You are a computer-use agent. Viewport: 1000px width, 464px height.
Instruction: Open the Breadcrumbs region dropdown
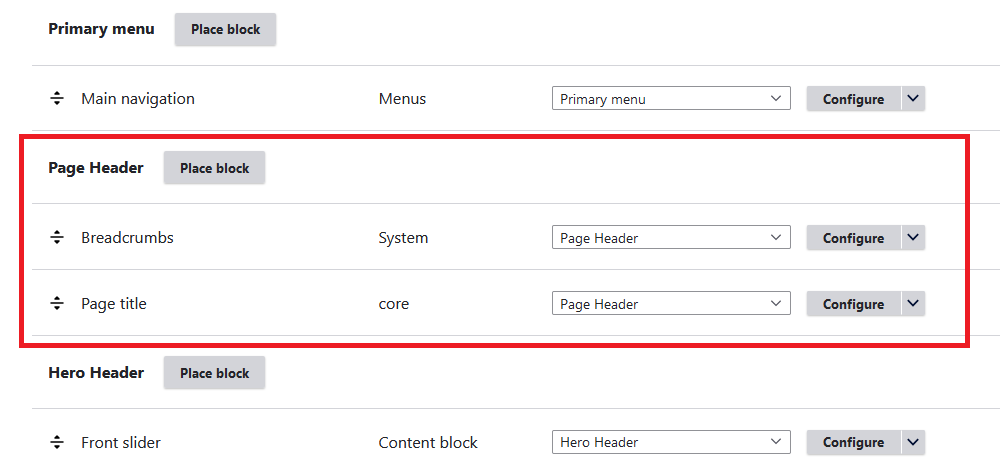671,238
